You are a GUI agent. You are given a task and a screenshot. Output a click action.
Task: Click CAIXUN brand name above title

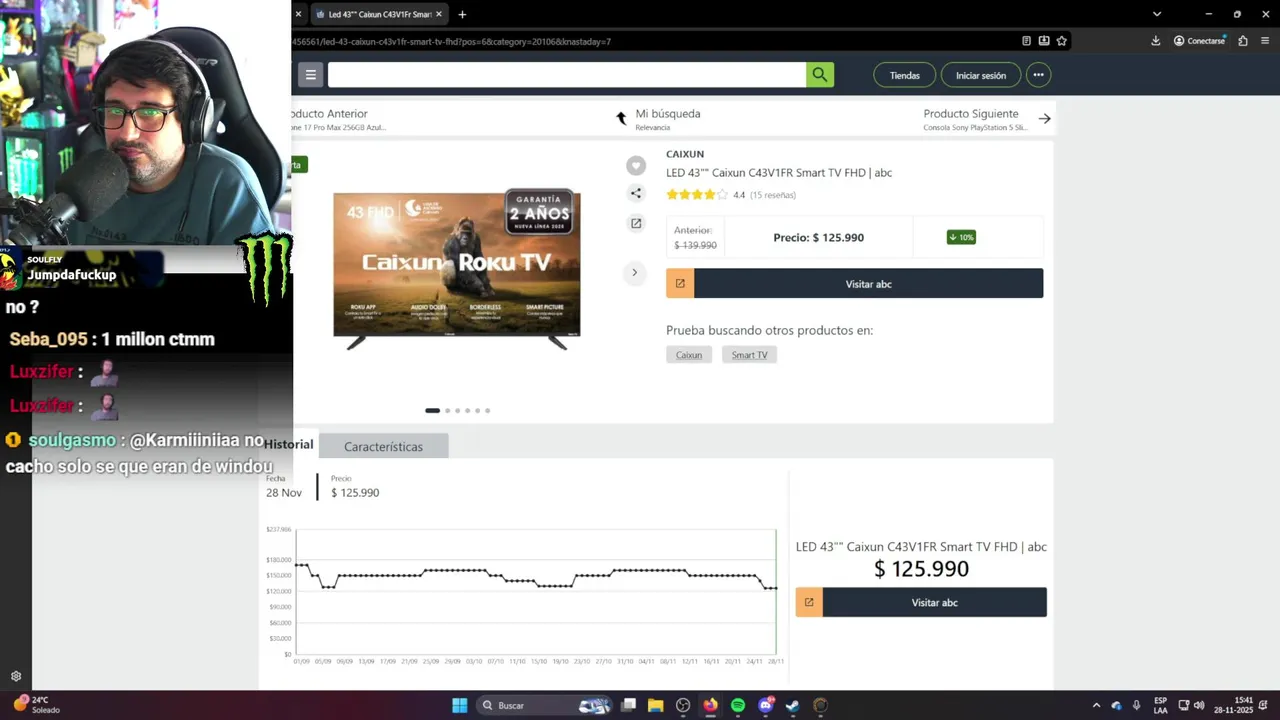point(685,154)
